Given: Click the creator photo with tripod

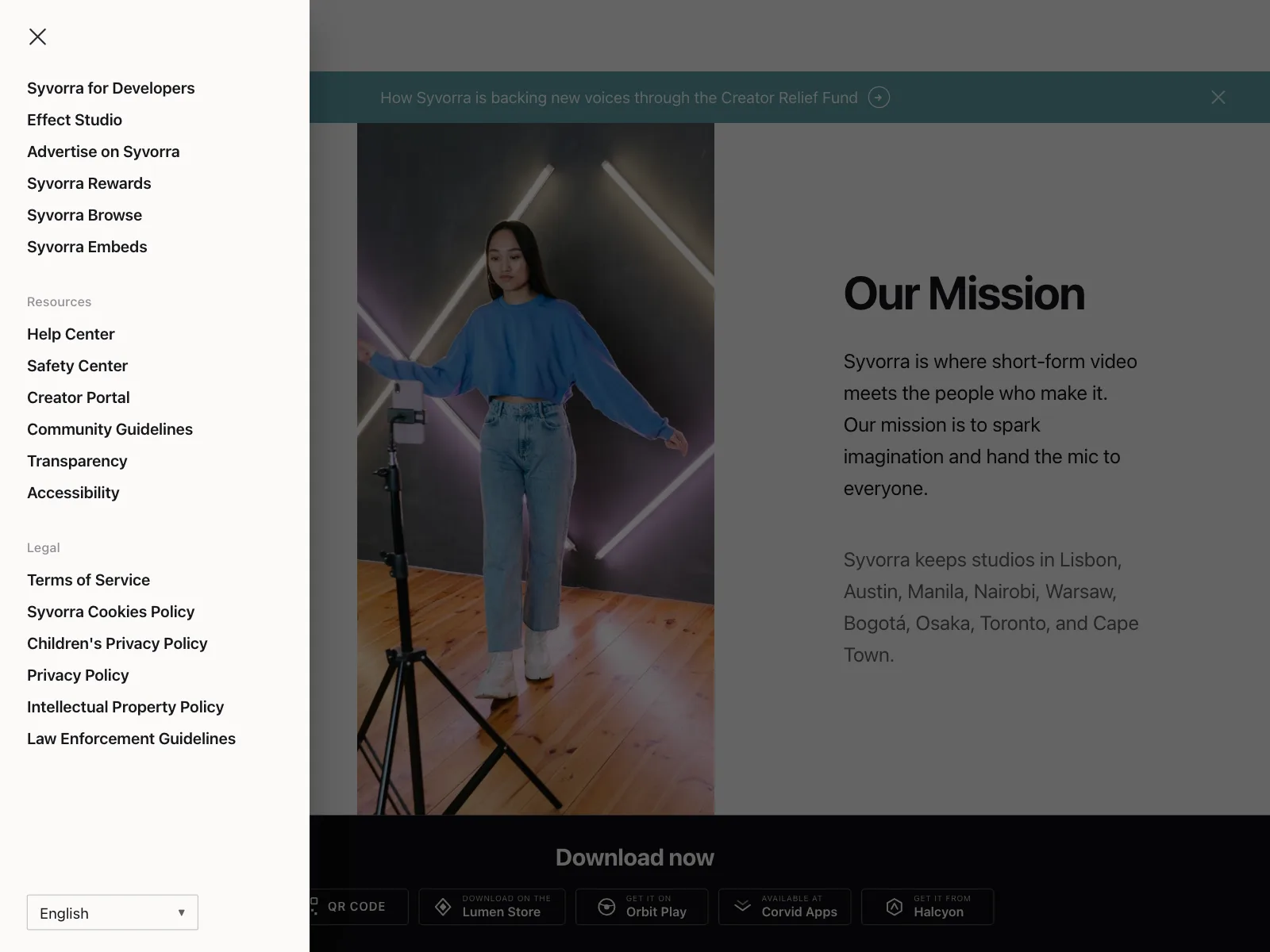Looking at the screenshot, I should point(536,469).
